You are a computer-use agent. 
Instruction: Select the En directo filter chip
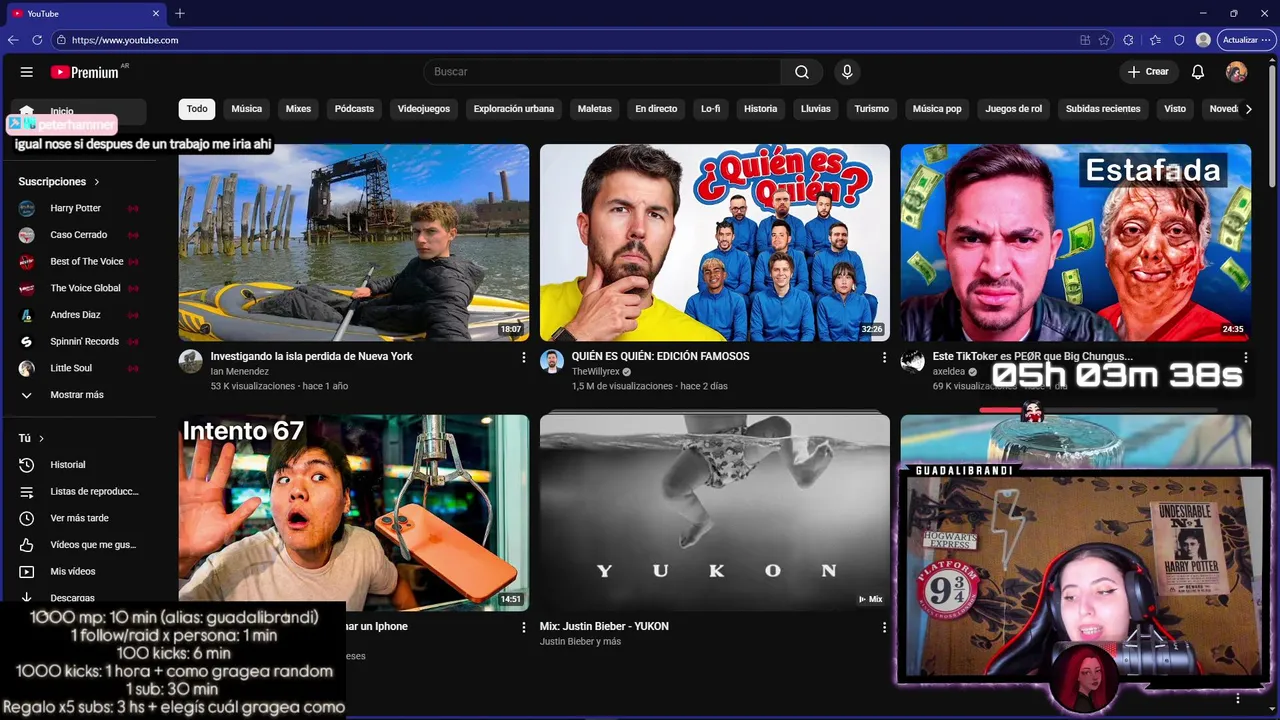point(656,109)
